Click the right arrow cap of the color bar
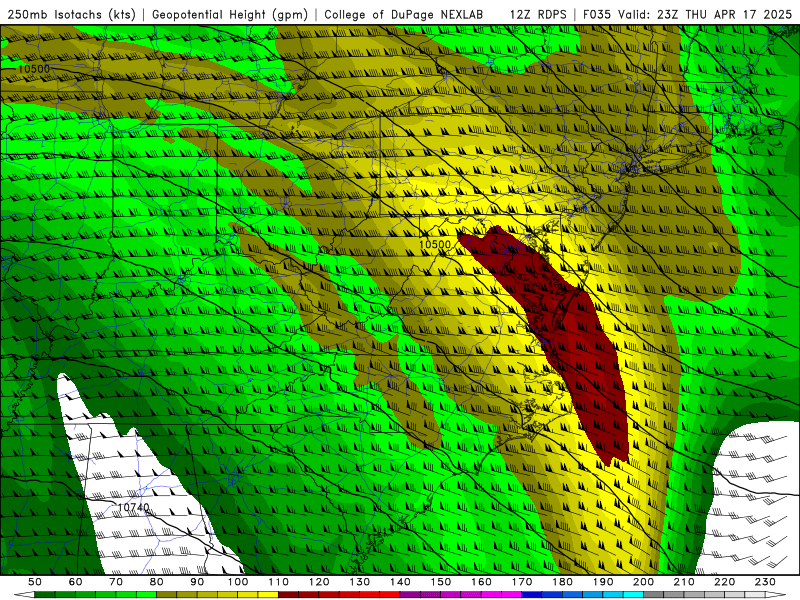The image size is (800, 600). 776,595
